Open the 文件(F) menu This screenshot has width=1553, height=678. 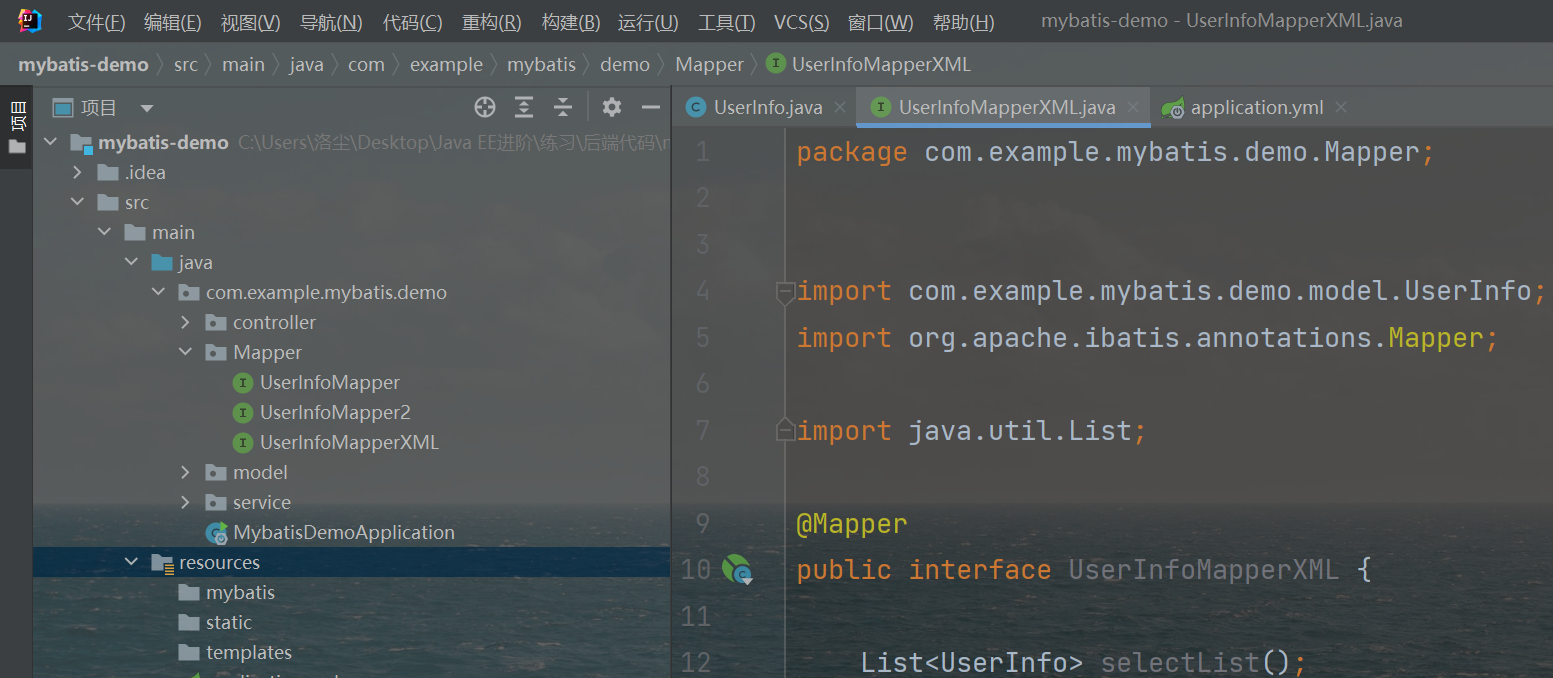coord(97,22)
